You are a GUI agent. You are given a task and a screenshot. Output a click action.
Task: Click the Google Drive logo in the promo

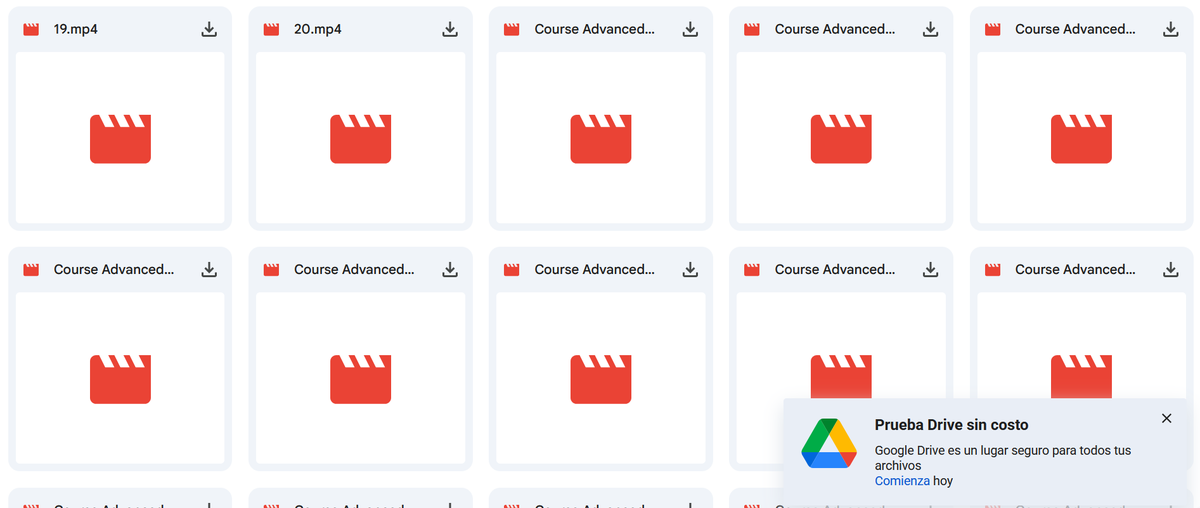829,445
